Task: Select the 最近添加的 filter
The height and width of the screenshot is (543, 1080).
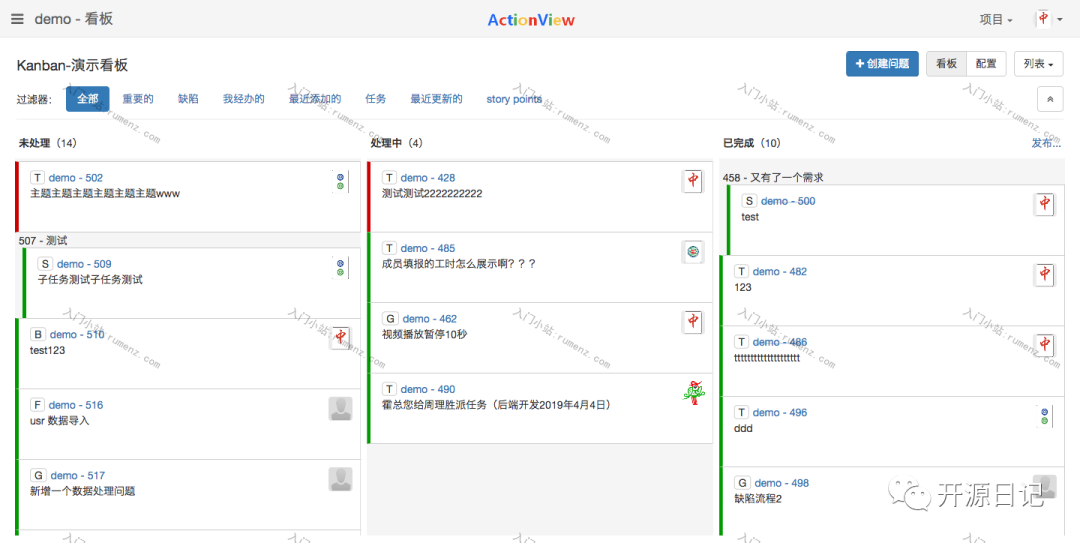Action: [315, 99]
